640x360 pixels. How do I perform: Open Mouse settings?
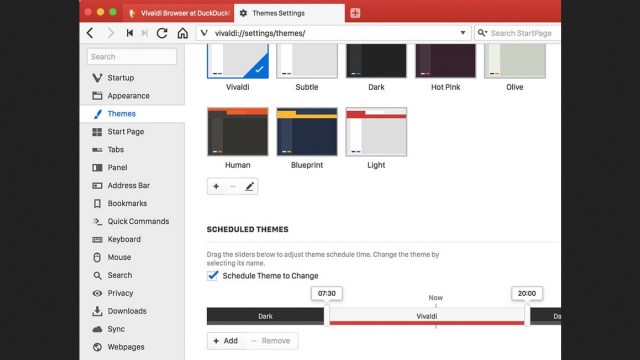pos(132,257)
